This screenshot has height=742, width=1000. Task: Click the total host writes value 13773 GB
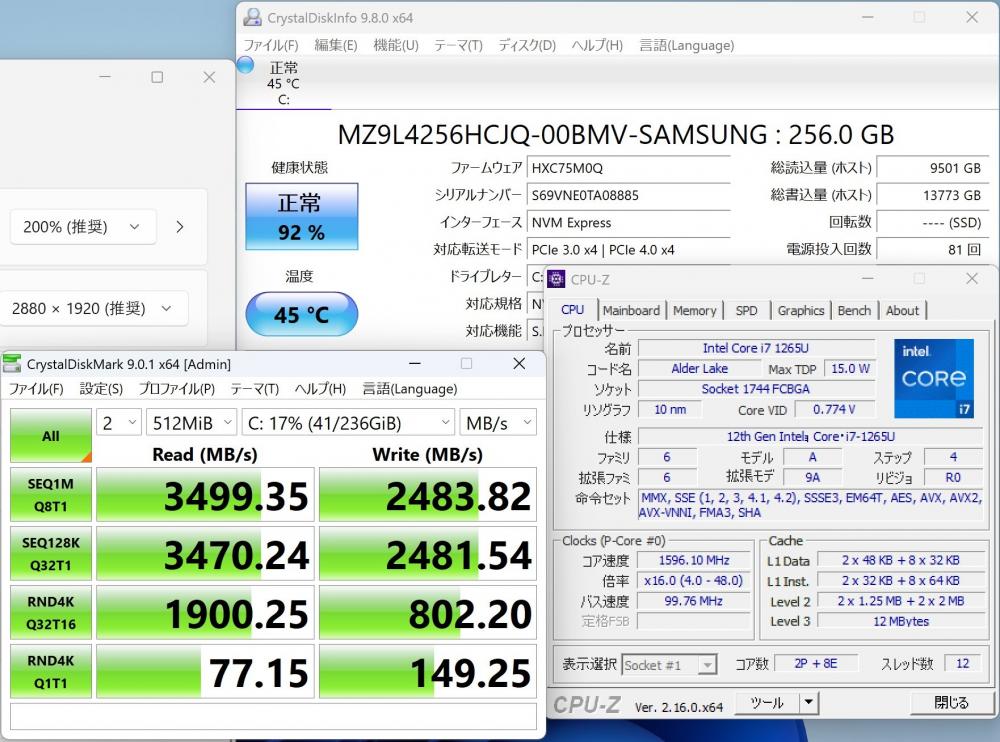click(x=932, y=195)
